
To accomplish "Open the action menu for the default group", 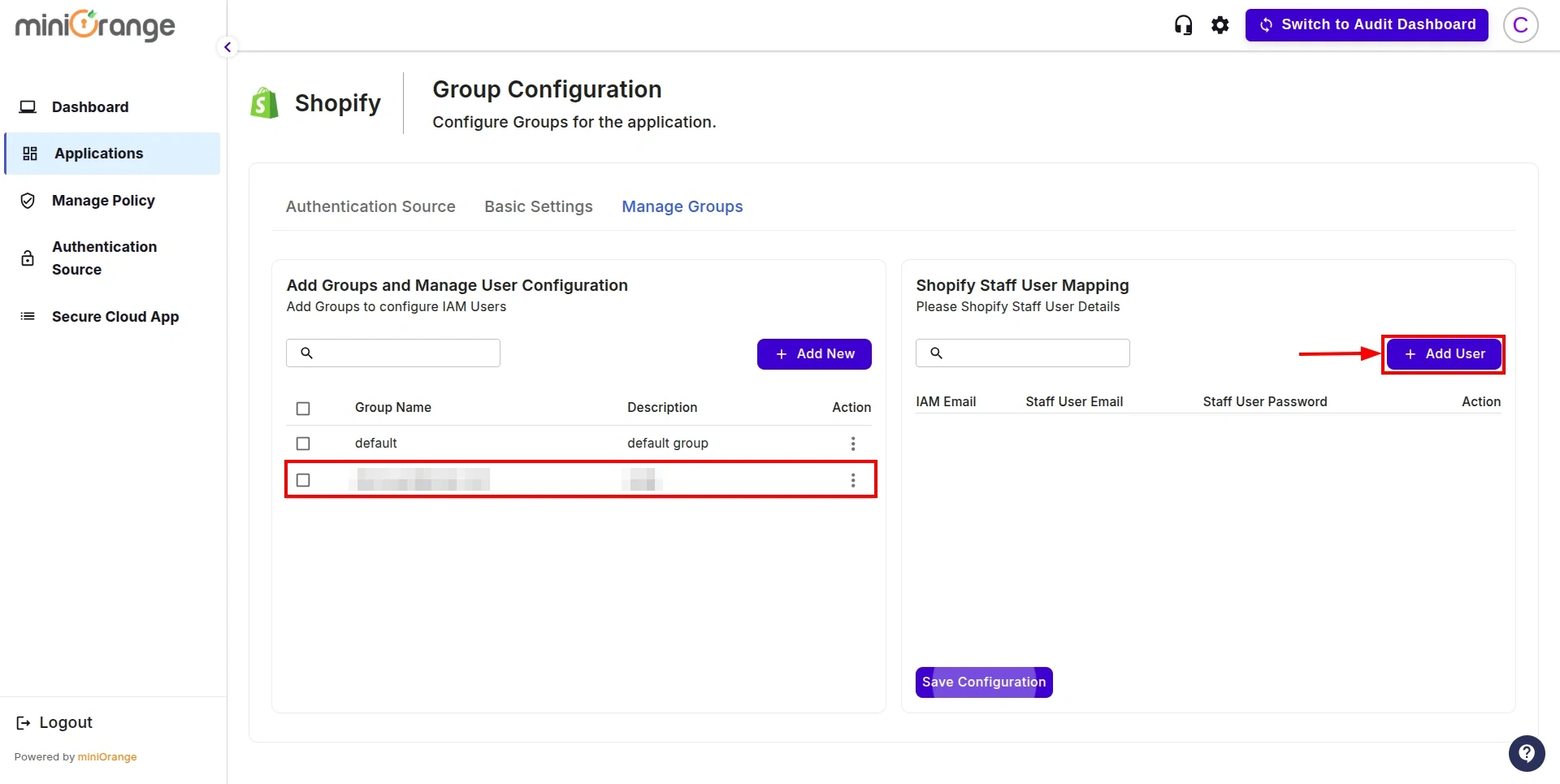I will click(x=853, y=444).
